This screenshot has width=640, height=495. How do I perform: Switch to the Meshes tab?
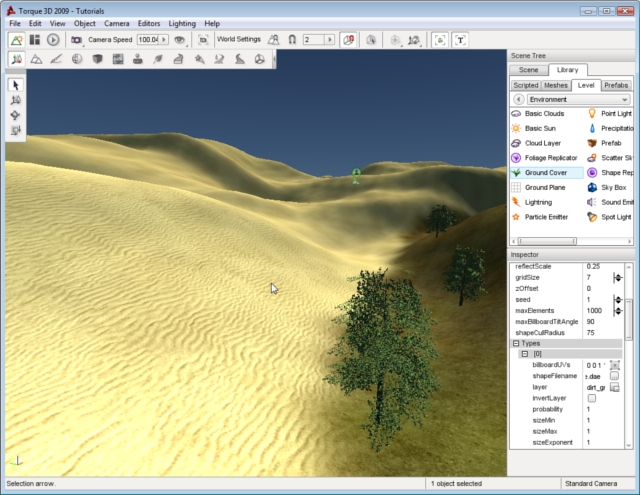(x=556, y=85)
